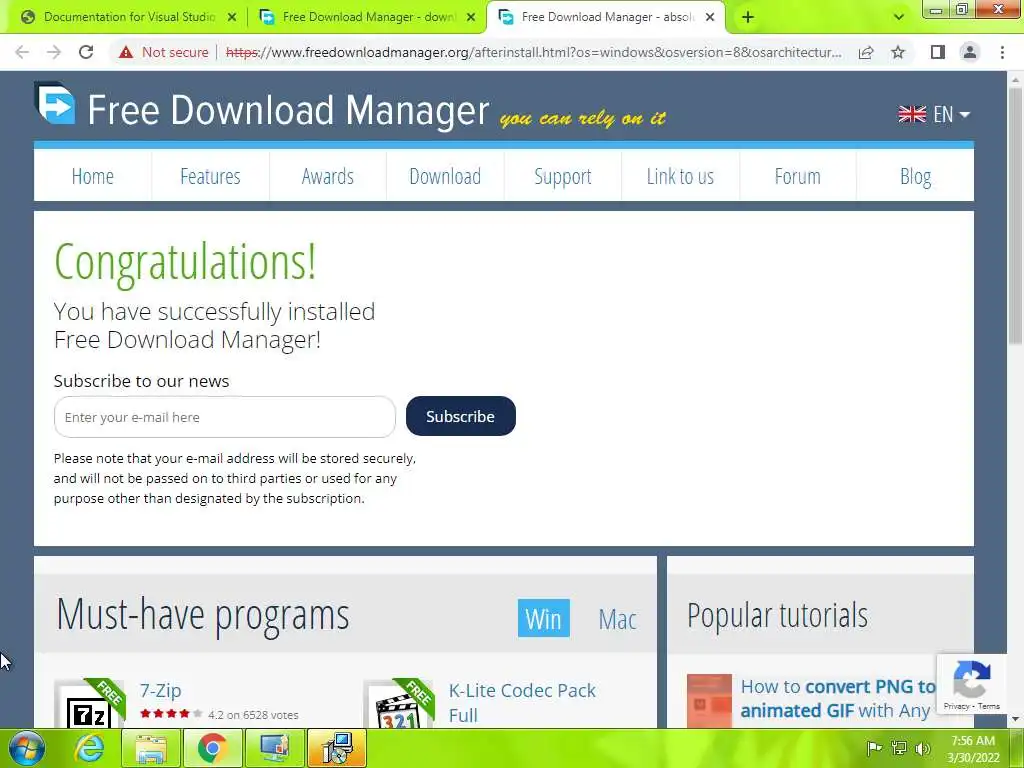Click the Free Download Manager logo icon

click(x=55, y=103)
